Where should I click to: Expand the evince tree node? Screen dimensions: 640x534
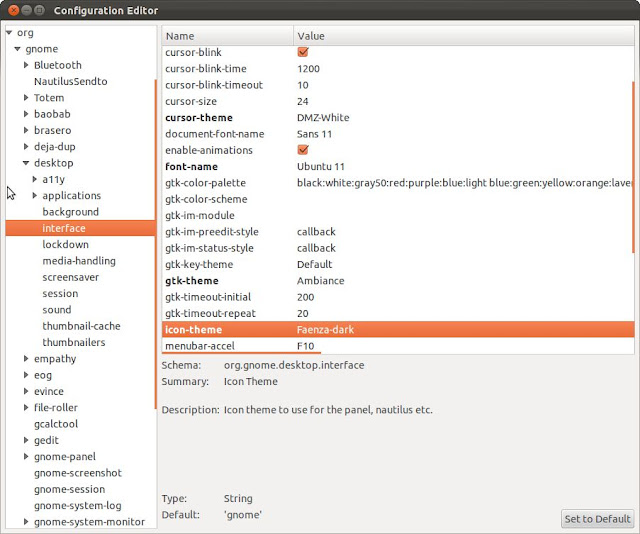(x=26, y=392)
